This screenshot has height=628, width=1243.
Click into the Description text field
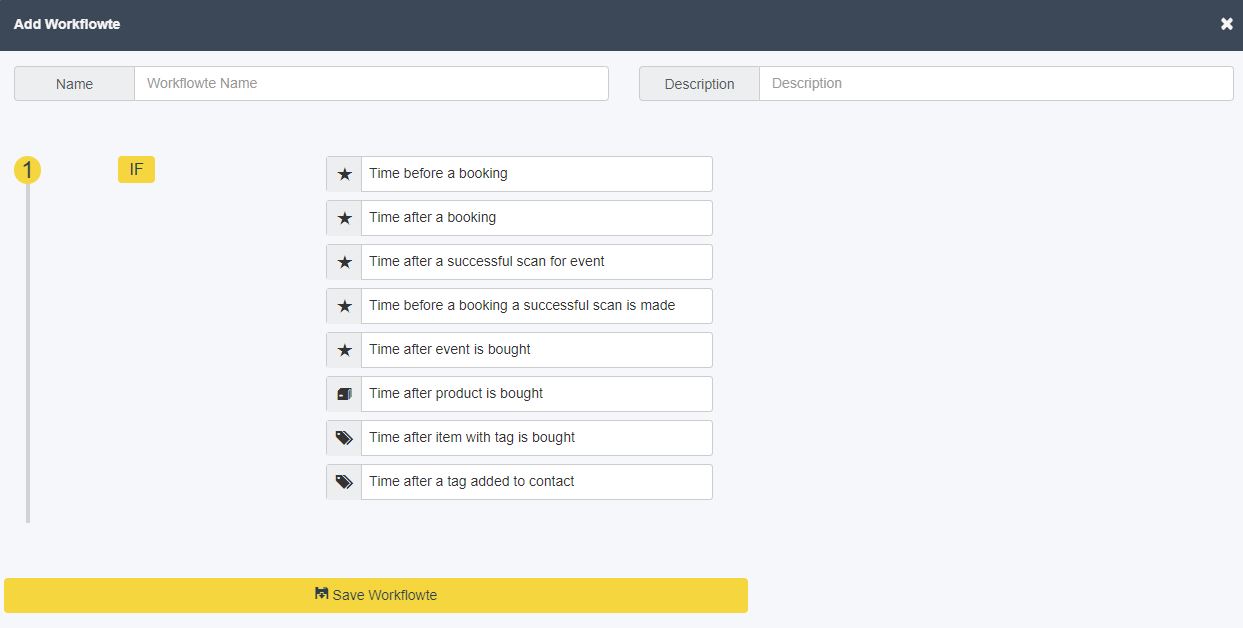point(996,83)
